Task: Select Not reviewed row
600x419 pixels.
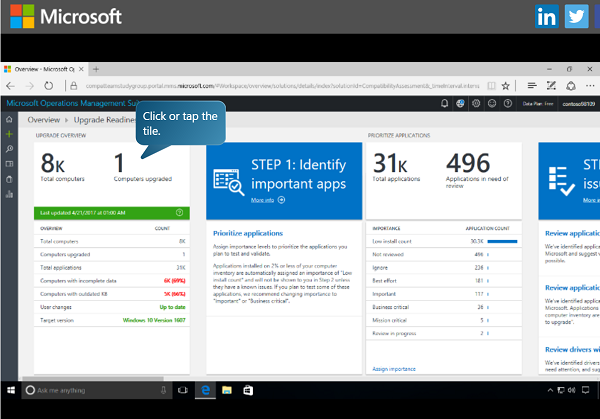Action: (444, 254)
